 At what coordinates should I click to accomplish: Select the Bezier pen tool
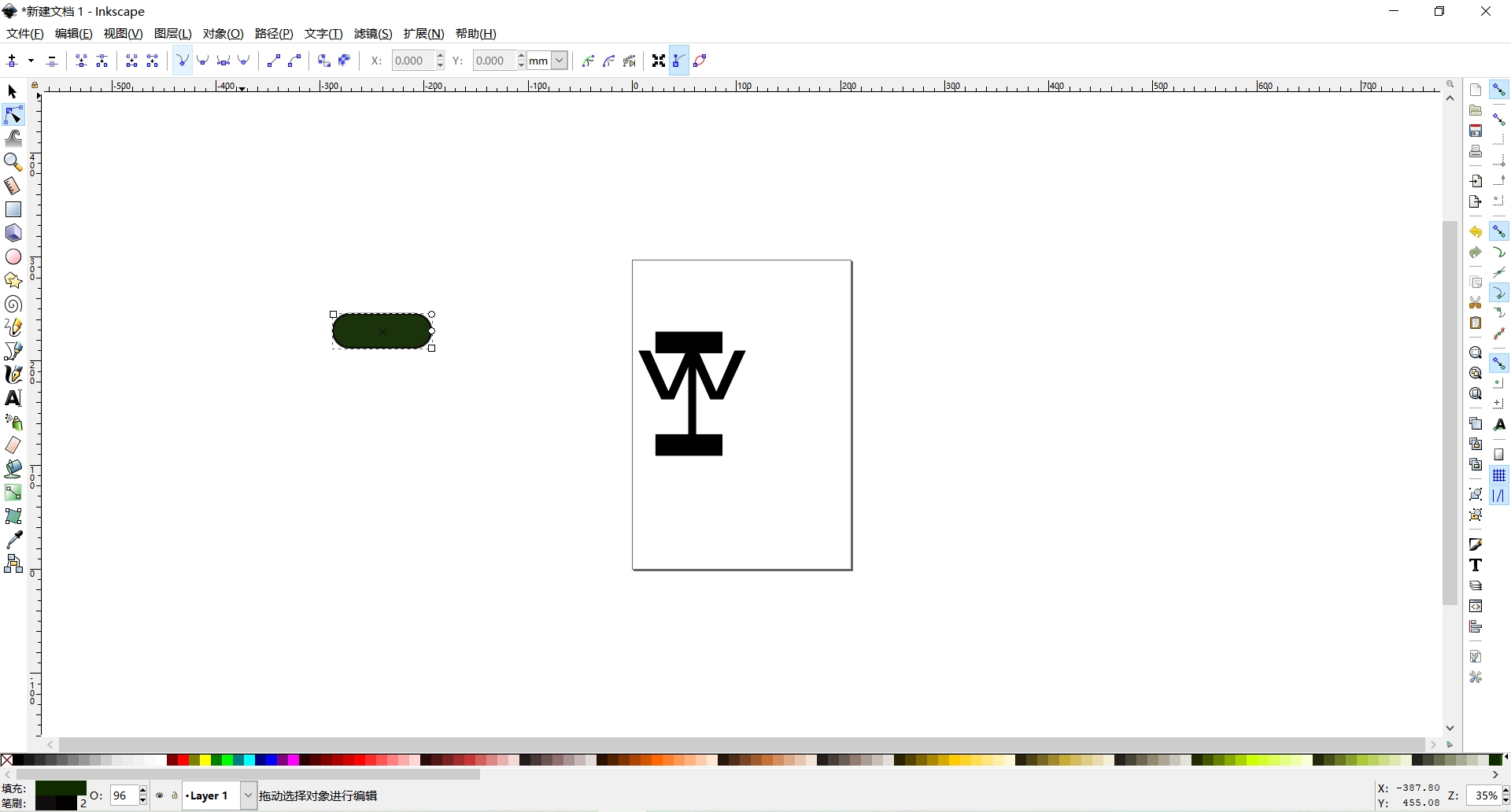tap(13, 351)
